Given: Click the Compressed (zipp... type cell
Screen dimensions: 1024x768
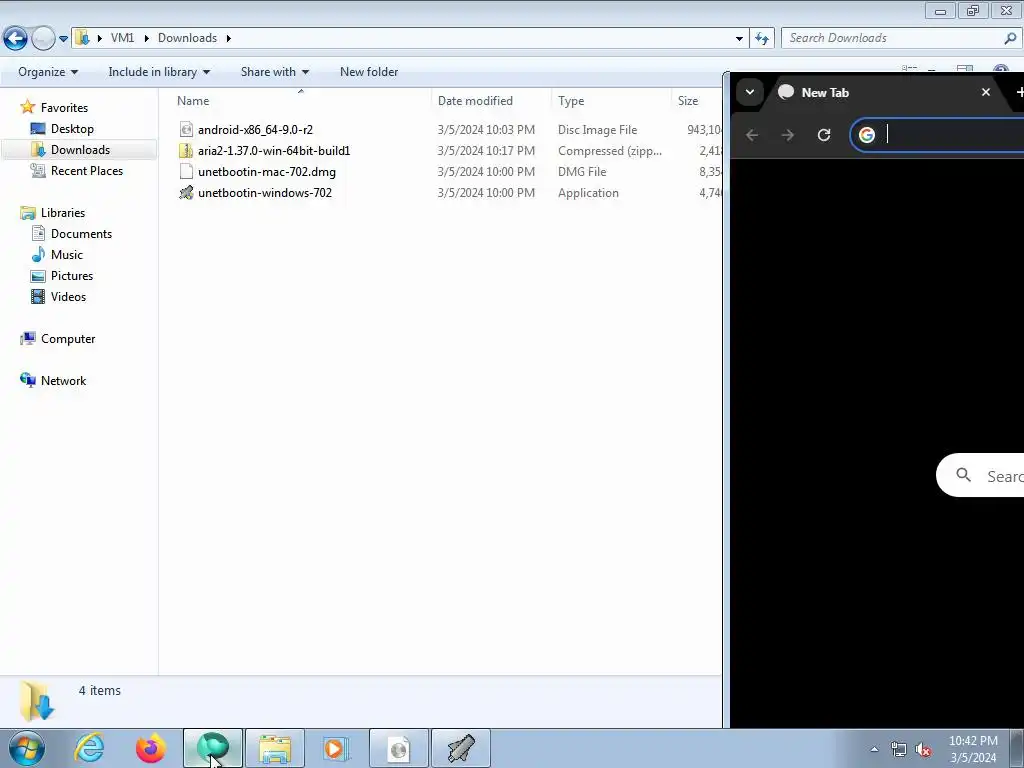Looking at the screenshot, I should click(x=609, y=151).
